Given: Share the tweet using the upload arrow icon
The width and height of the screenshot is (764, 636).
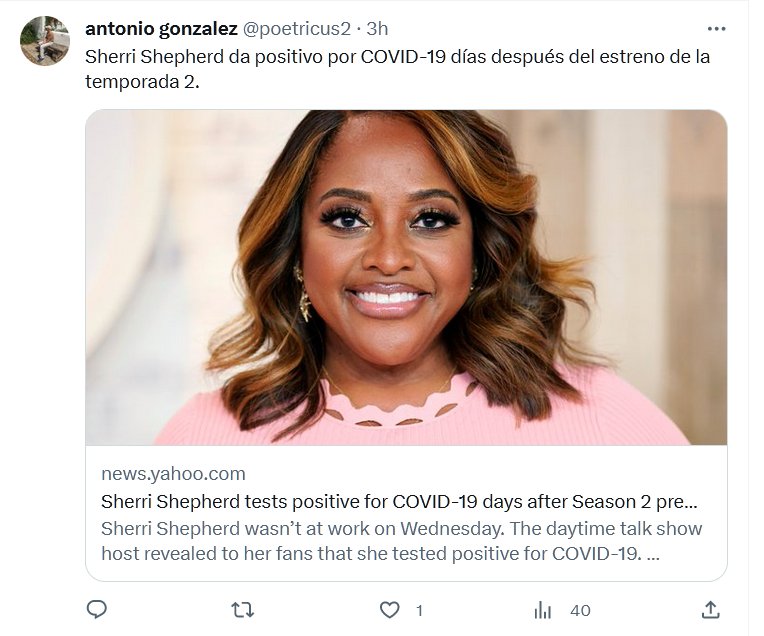Looking at the screenshot, I should (710, 610).
